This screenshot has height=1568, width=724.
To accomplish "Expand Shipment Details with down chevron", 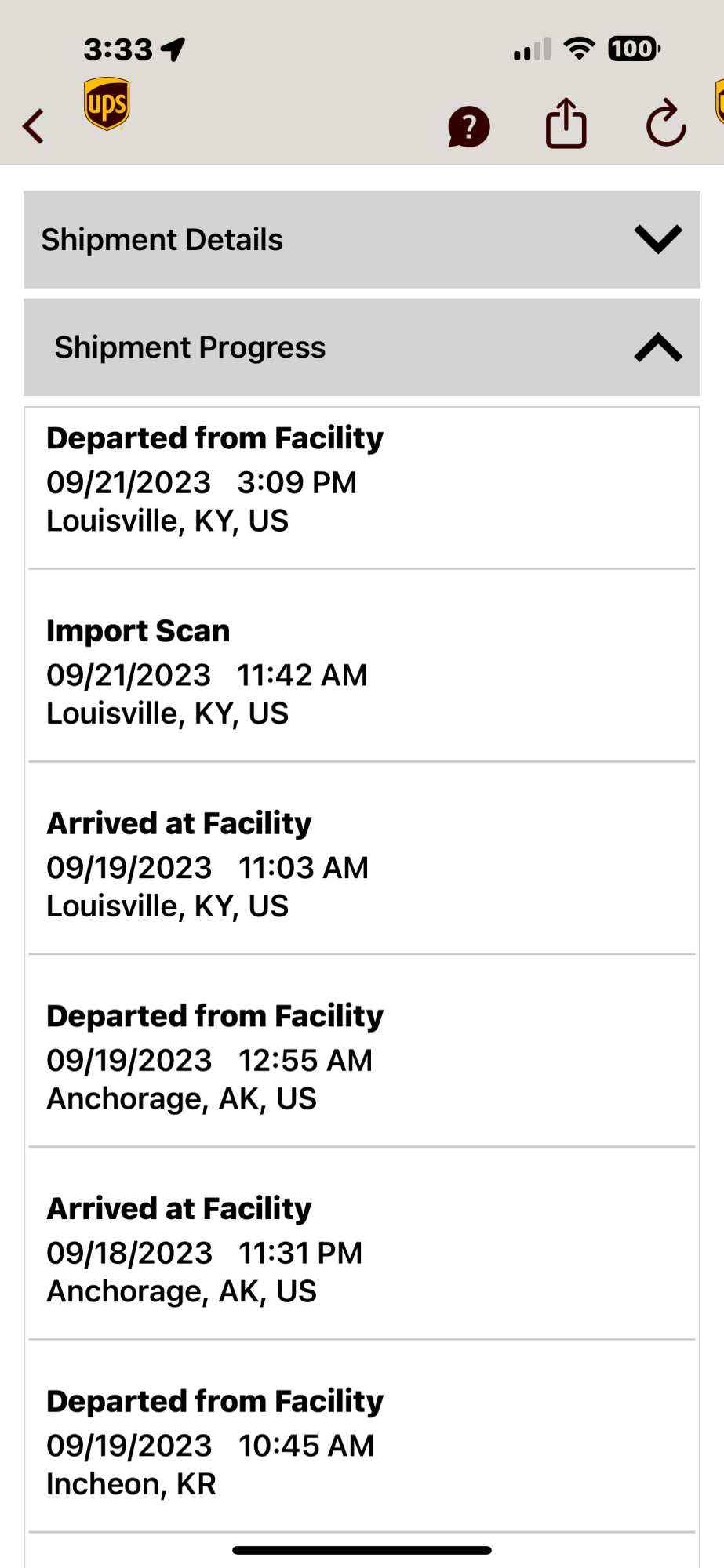I will coord(657,239).
